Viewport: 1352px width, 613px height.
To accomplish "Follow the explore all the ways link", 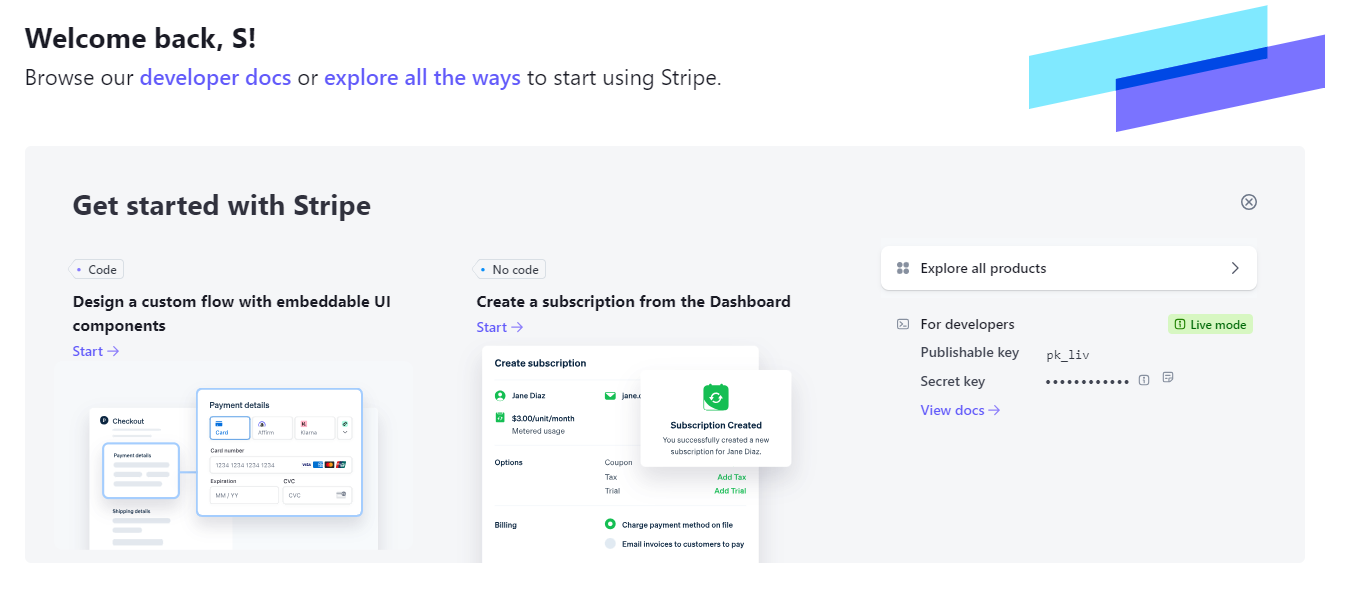I will (422, 78).
